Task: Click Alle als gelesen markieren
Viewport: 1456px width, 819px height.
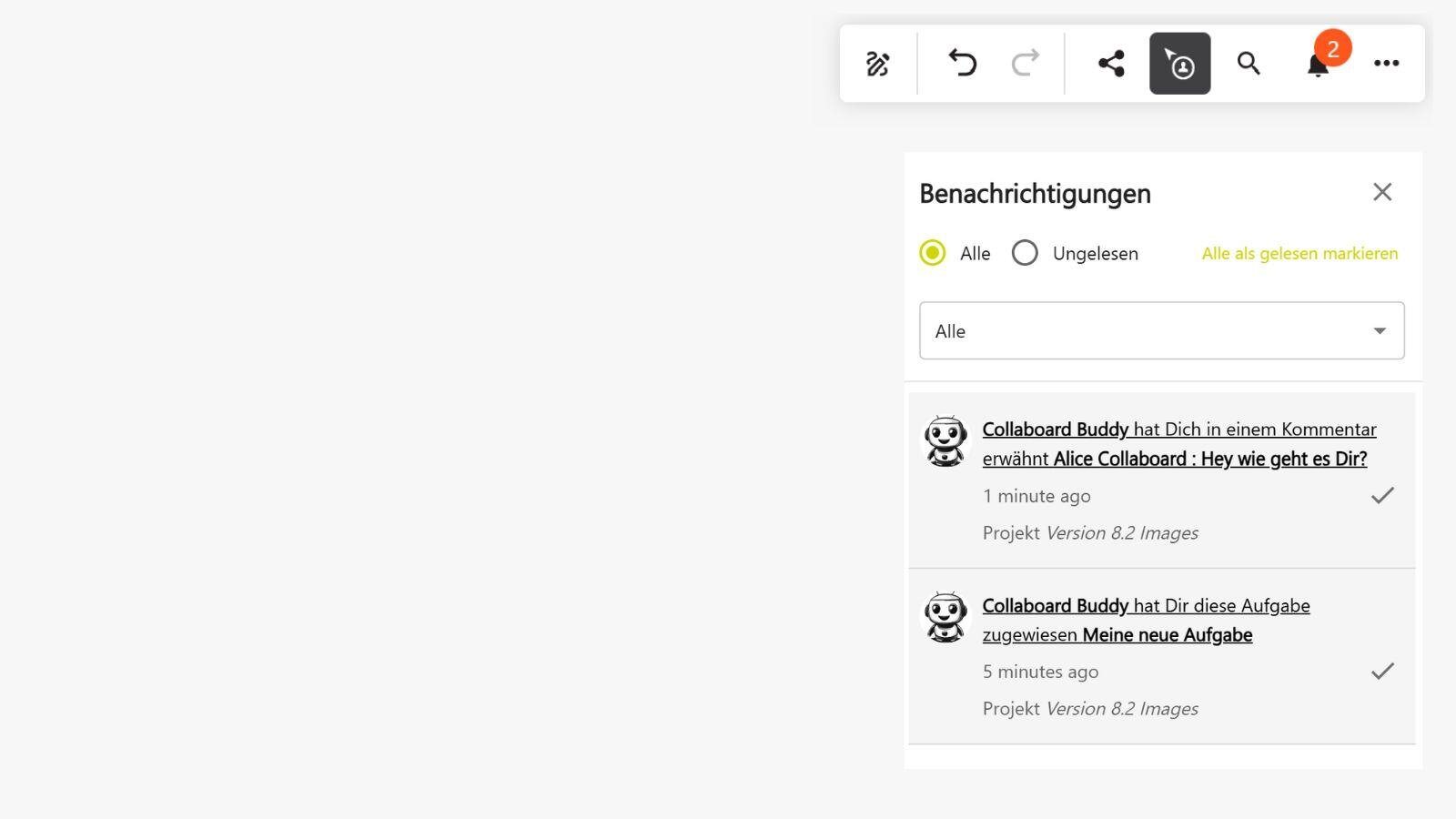Action: 1299,253
